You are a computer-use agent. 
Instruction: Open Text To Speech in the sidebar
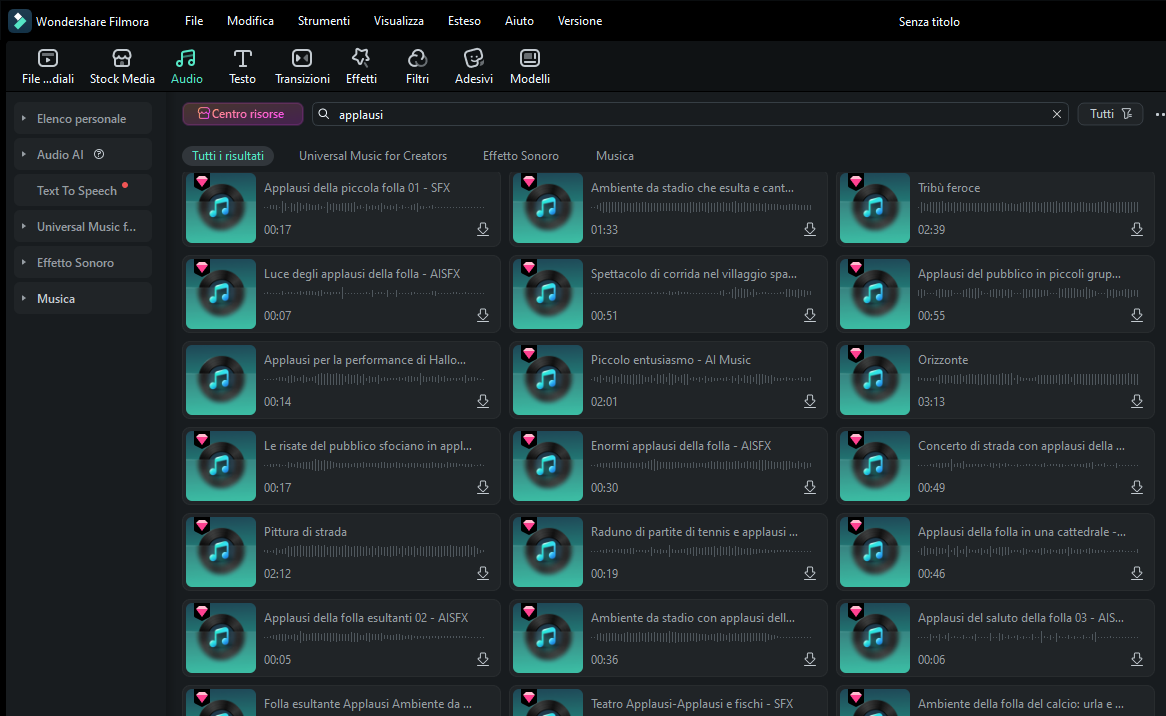tap(77, 191)
